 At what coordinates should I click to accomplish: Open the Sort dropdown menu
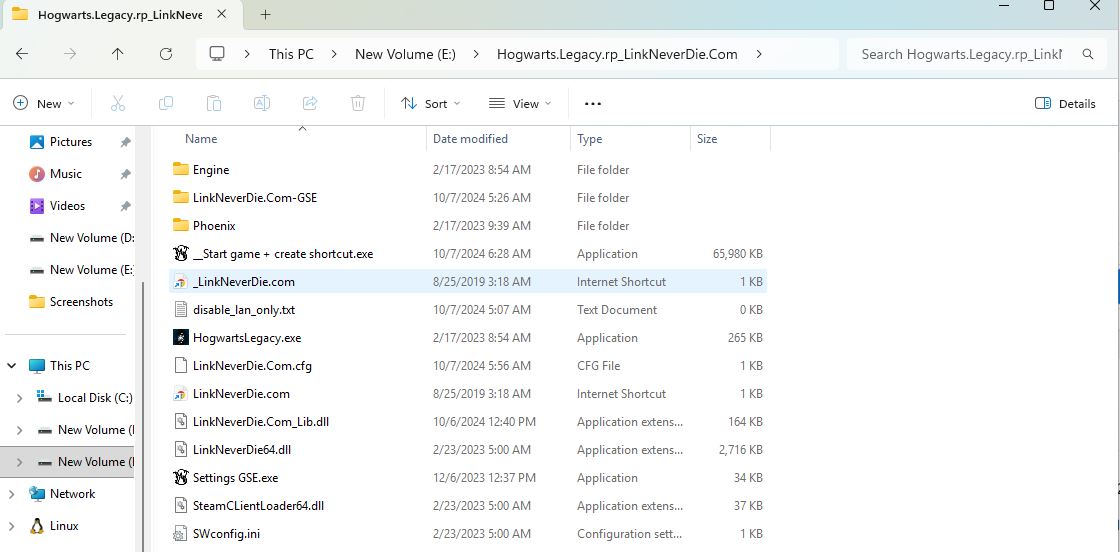(431, 103)
